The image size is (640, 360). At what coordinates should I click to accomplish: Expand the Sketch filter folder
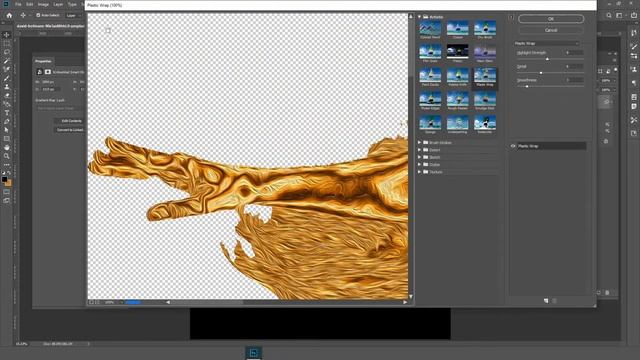tap(420, 157)
